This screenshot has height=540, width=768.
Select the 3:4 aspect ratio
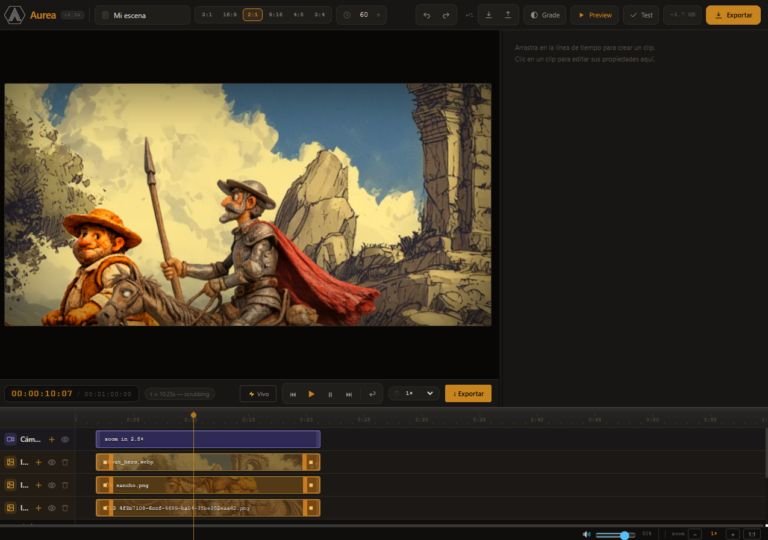(x=320, y=15)
